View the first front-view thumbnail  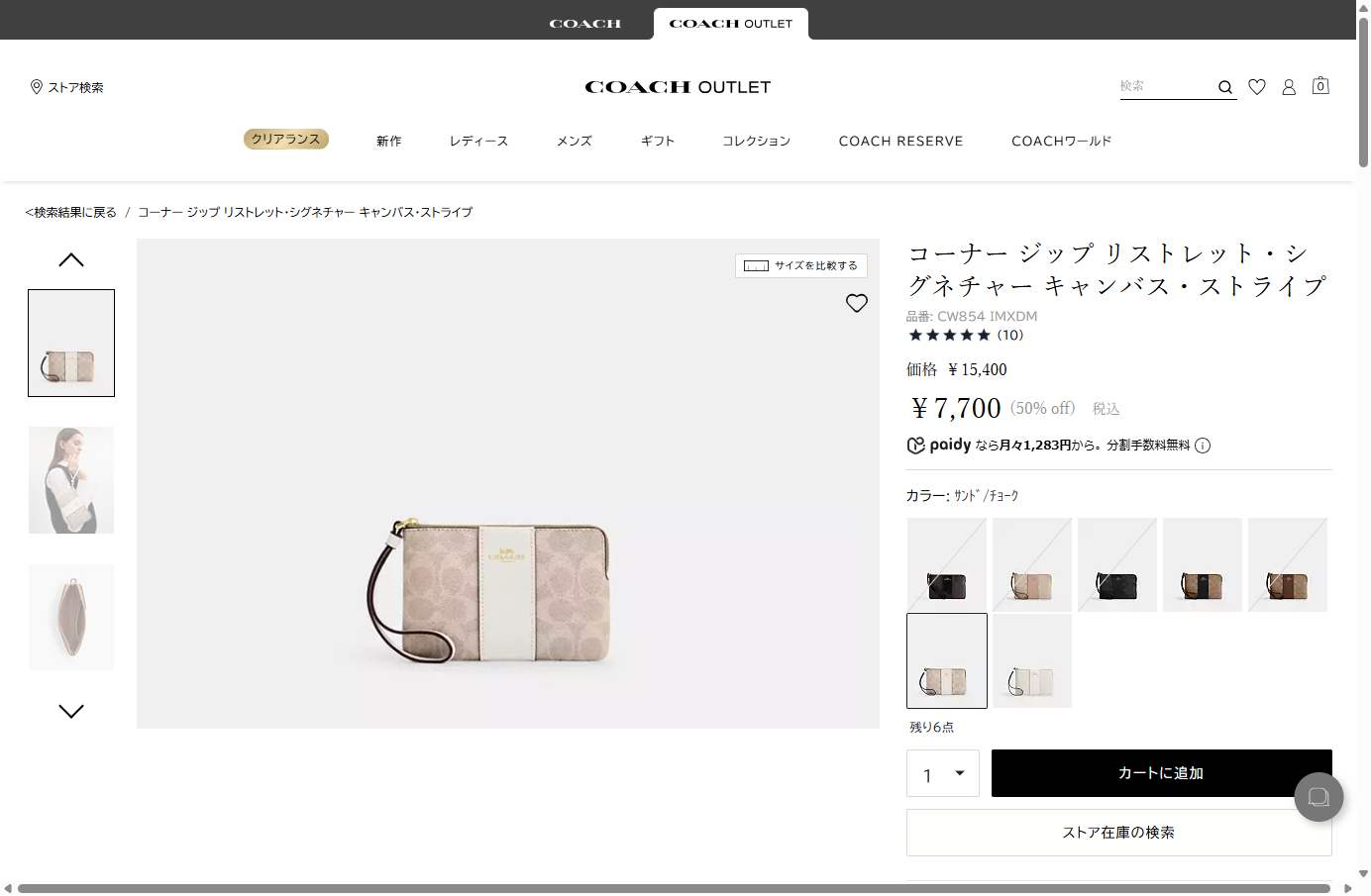point(71,344)
